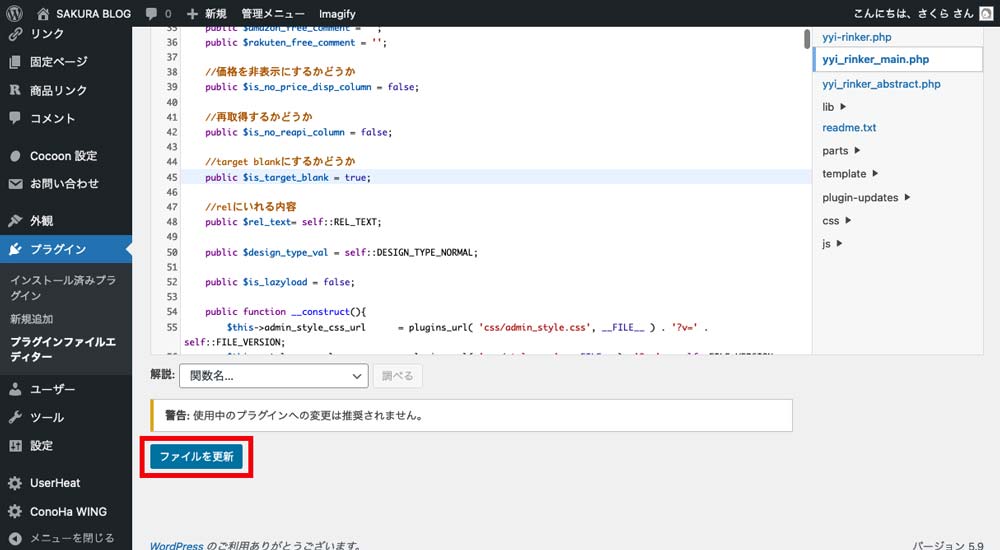Expand the js folder
The width and height of the screenshot is (1000, 550).
(832, 244)
